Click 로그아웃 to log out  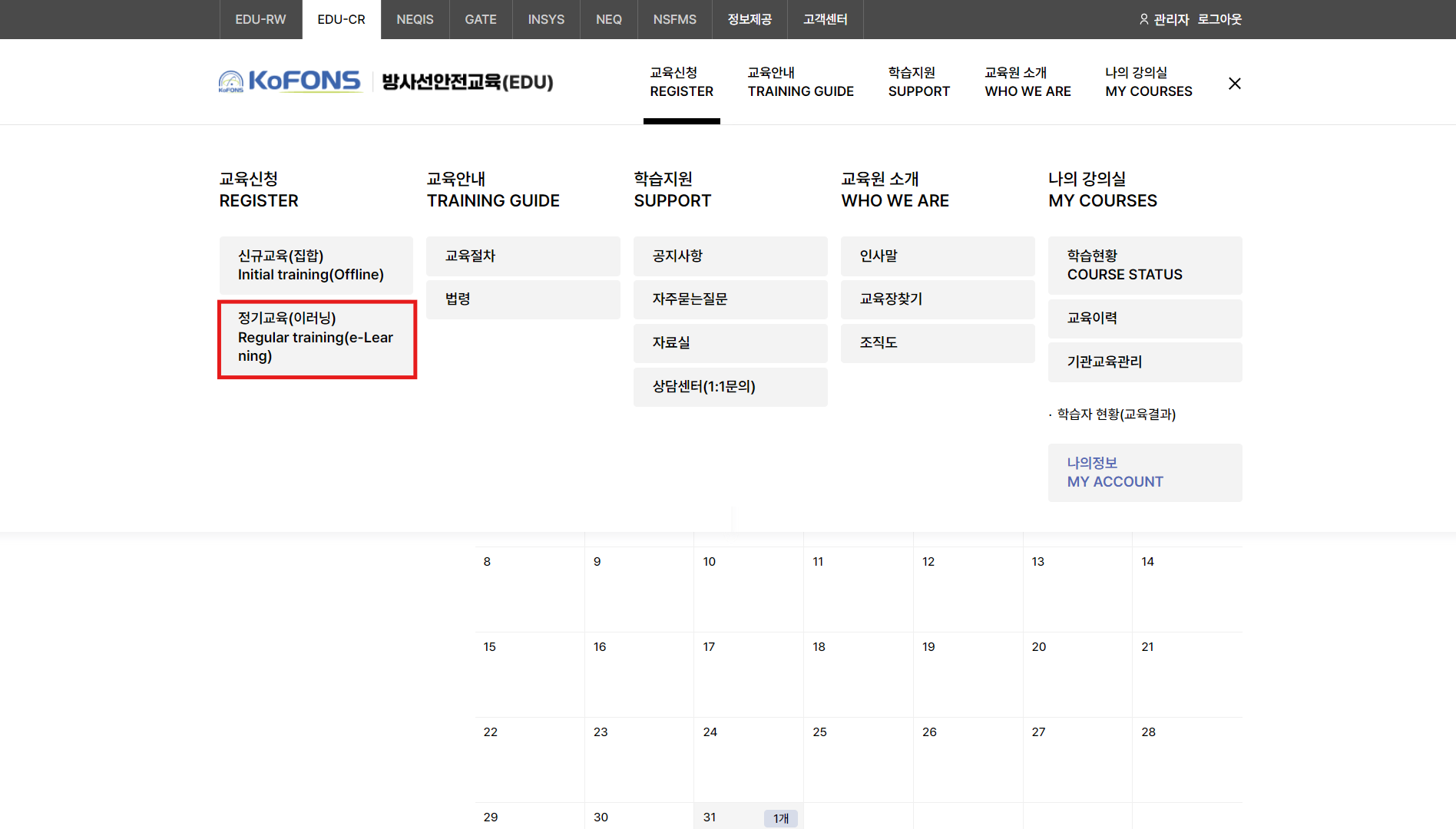click(x=1219, y=19)
